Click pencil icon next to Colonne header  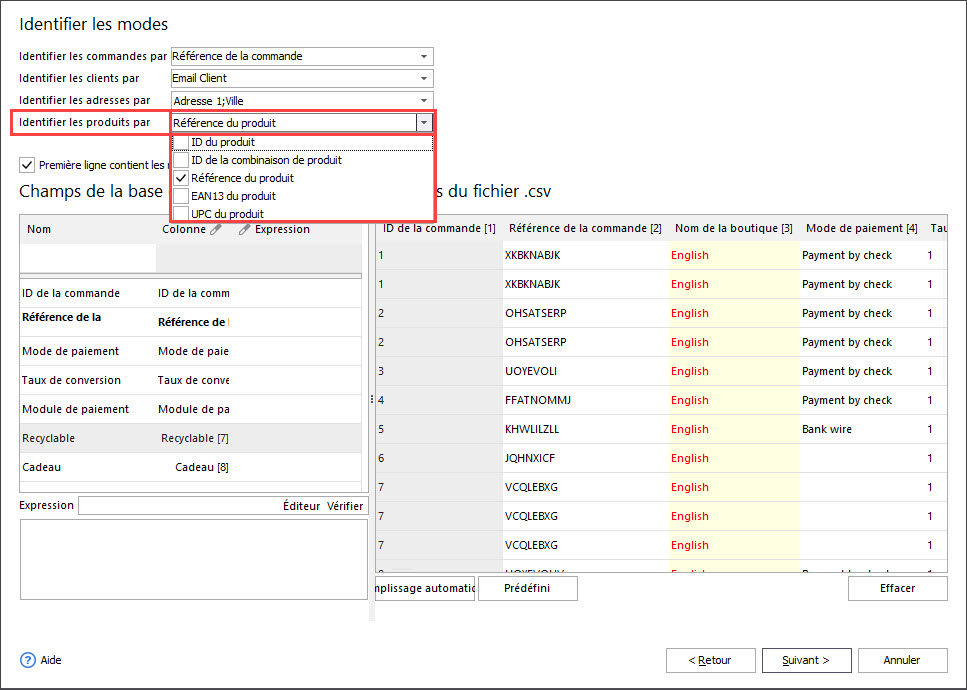[x=215, y=229]
